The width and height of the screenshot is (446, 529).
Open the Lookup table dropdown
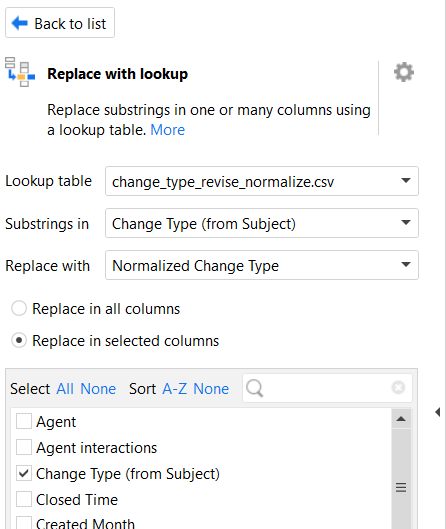click(262, 181)
